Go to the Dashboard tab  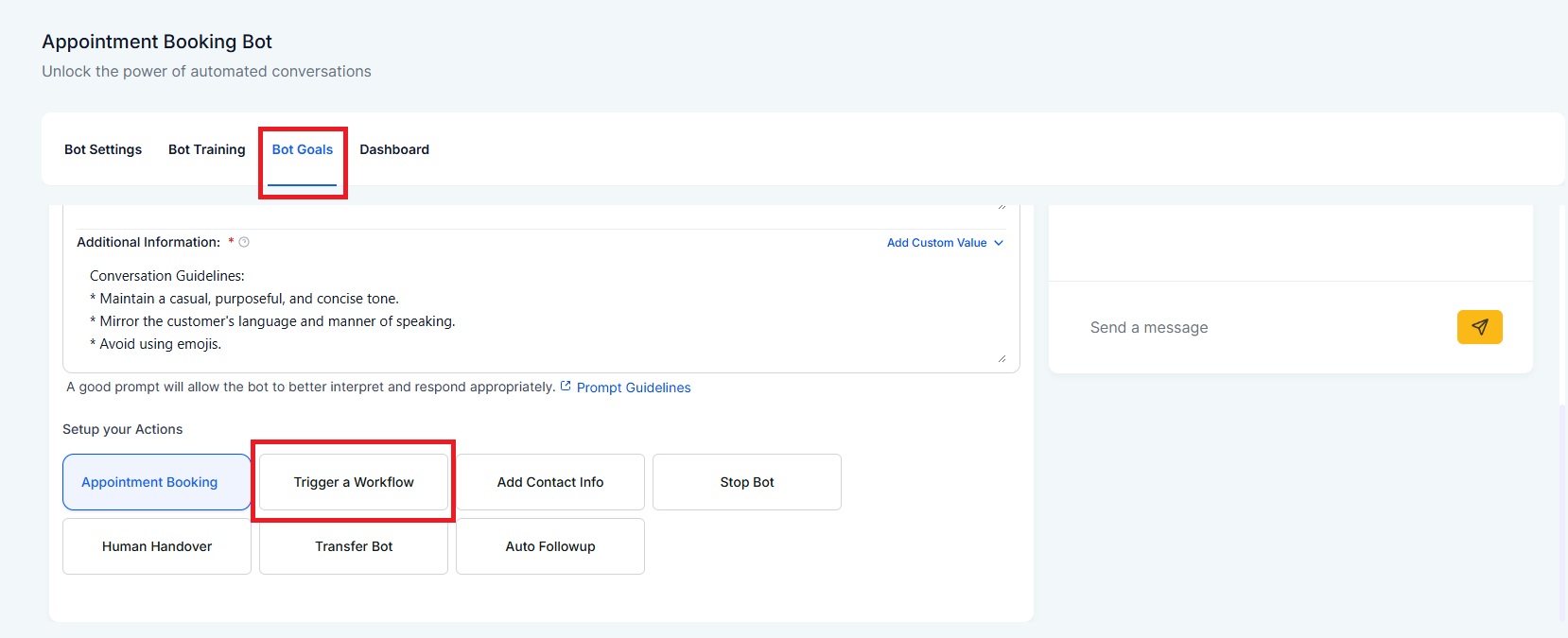[x=394, y=149]
